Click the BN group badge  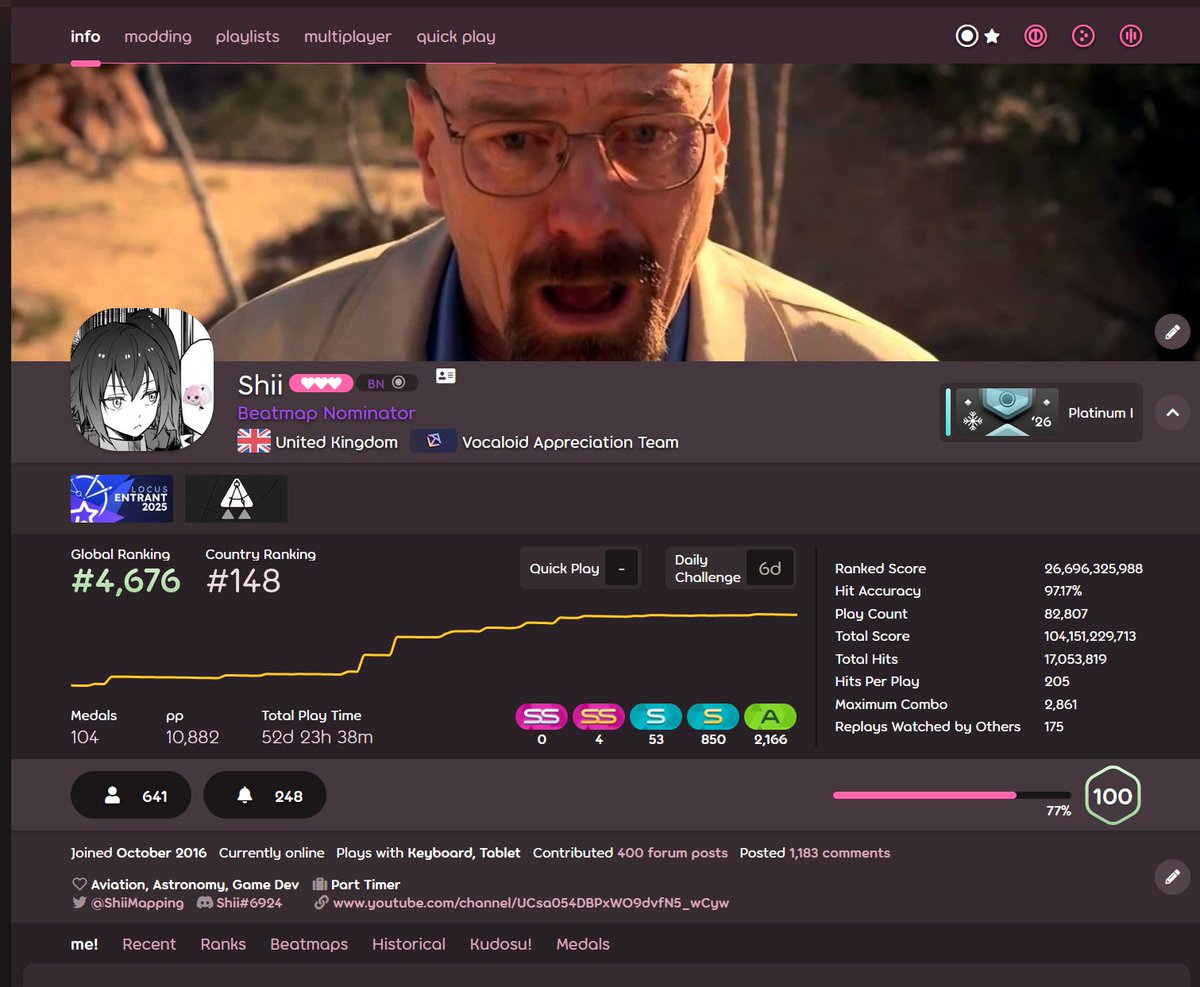pyautogui.click(x=387, y=383)
